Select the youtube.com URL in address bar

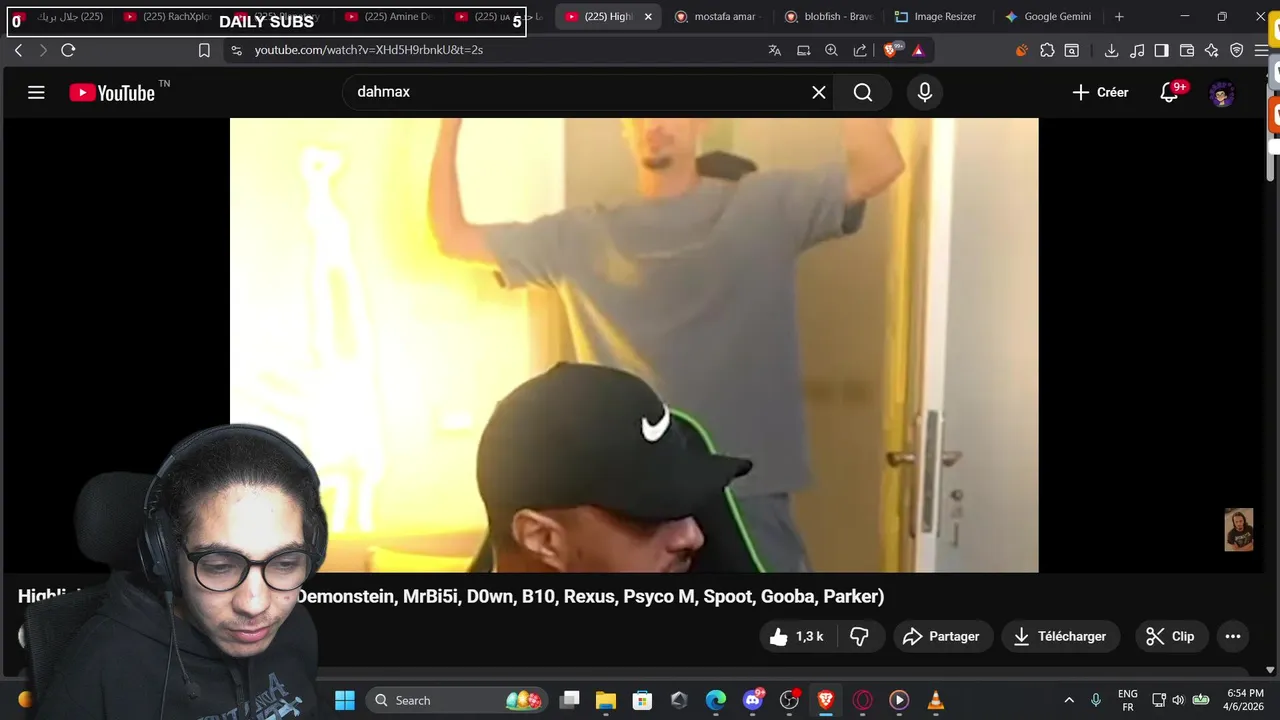coord(369,50)
